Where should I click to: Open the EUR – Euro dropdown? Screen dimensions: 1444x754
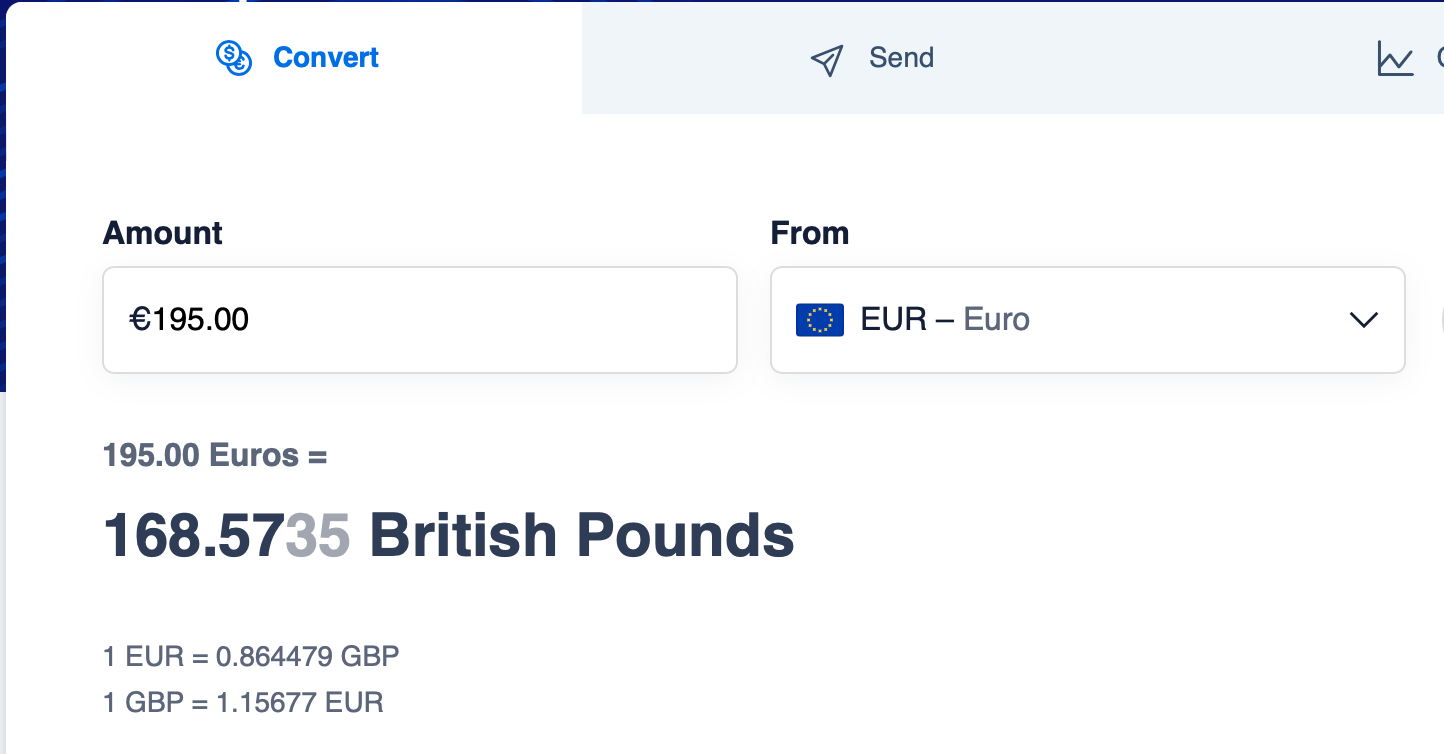1088,320
